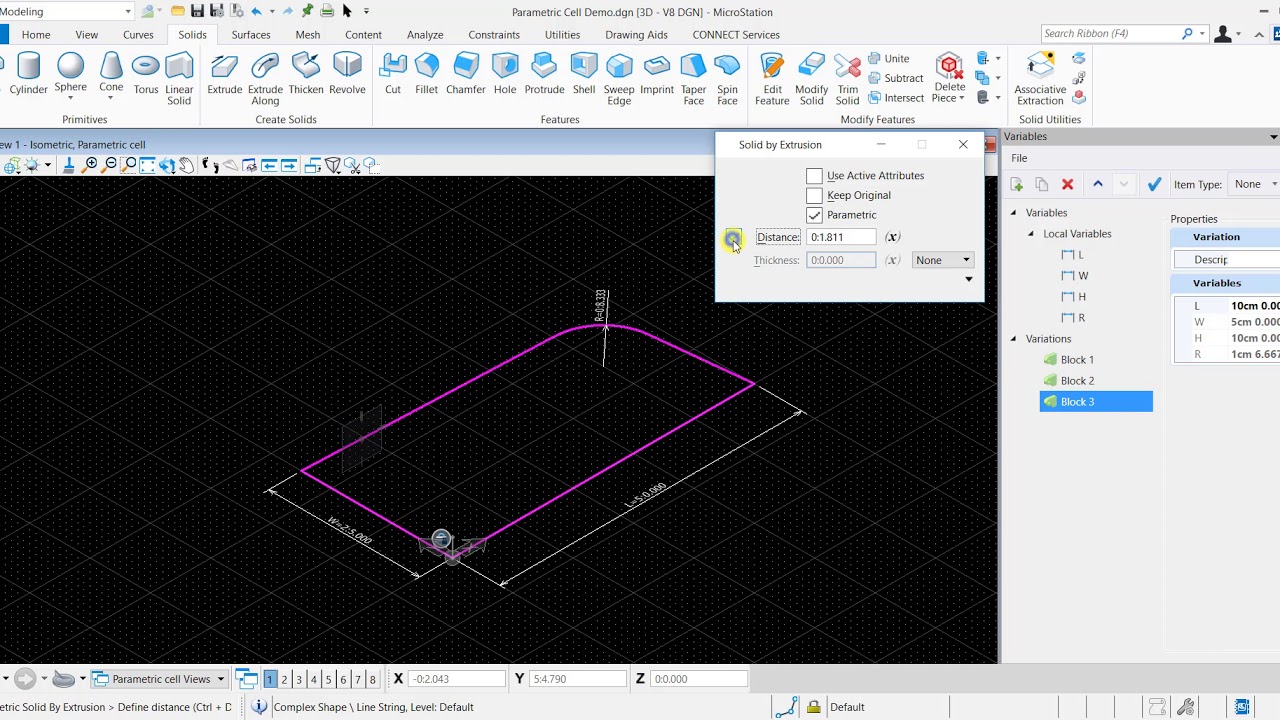The image size is (1280, 720).
Task: Select the Pan View hand icon
Action: [186, 165]
